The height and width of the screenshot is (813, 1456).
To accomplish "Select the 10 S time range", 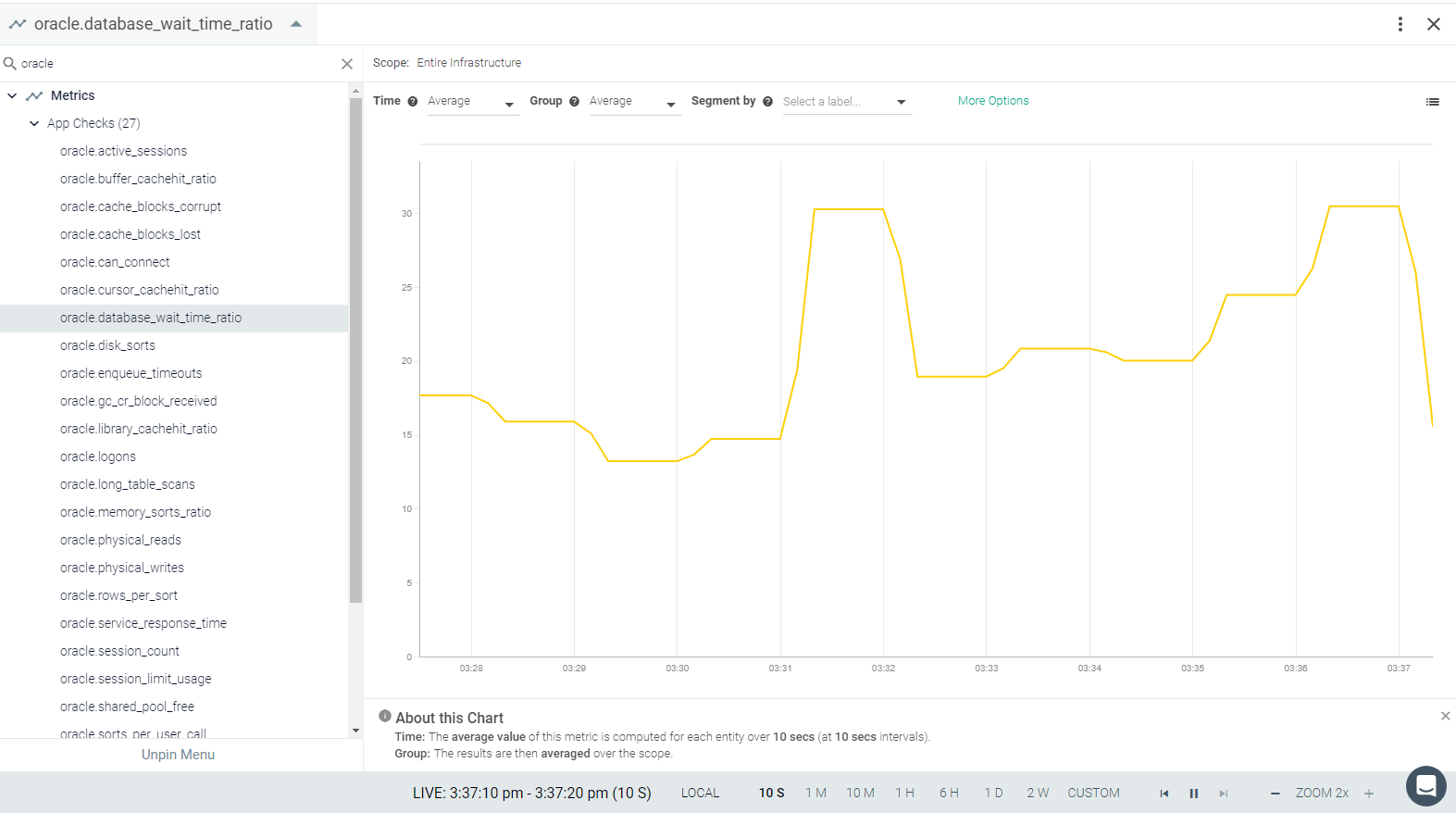I will pyautogui.click(x=772, y=794).
